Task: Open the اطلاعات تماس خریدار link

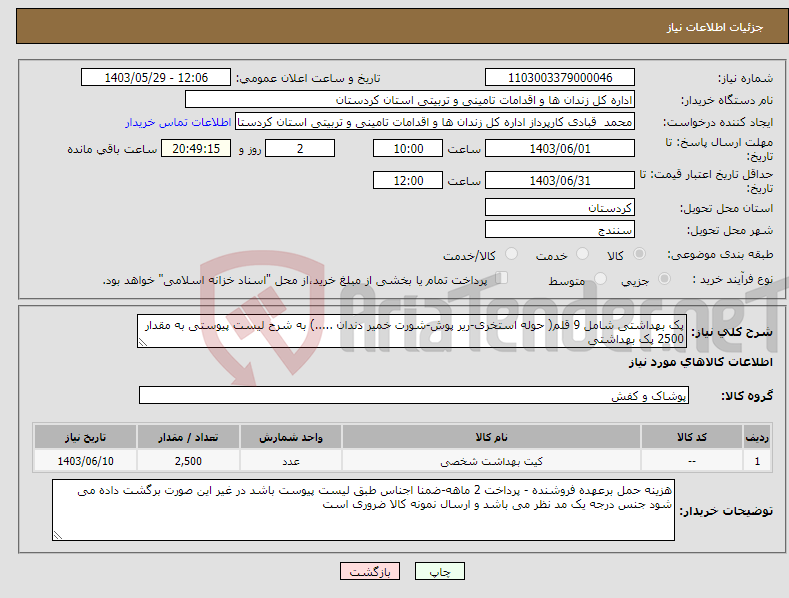Action: coord(178,122)
